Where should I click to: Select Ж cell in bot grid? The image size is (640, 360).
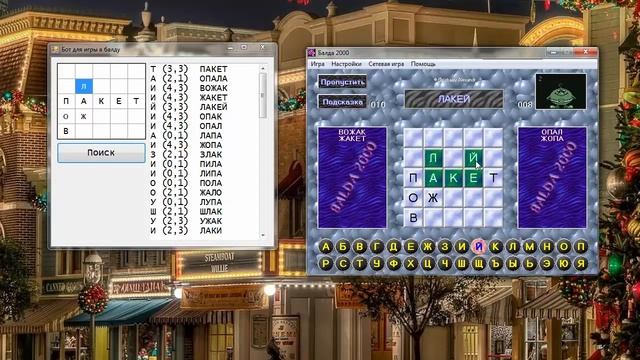tap(84, 116)
